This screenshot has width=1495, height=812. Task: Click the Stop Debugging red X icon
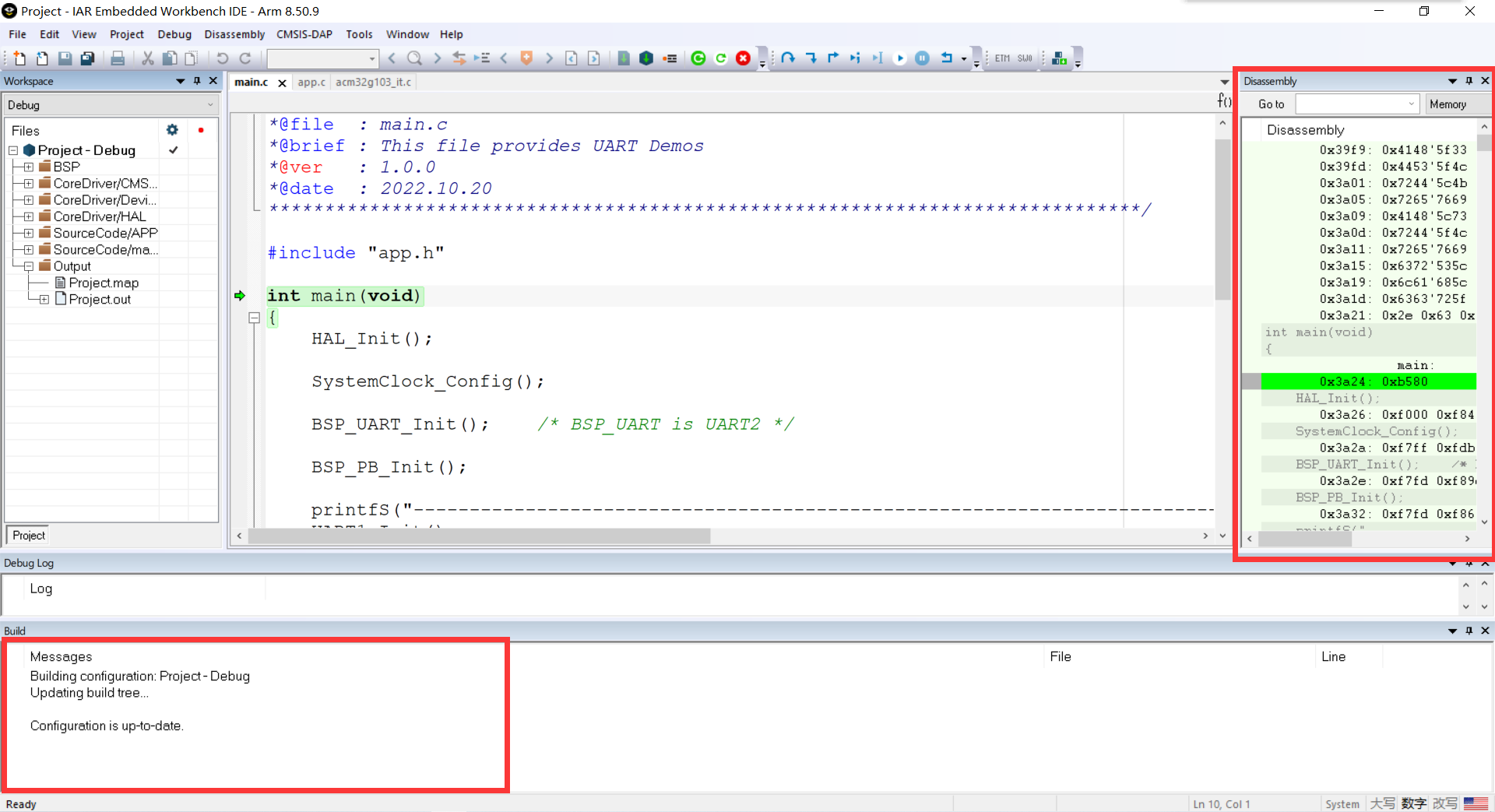(743, 58)
